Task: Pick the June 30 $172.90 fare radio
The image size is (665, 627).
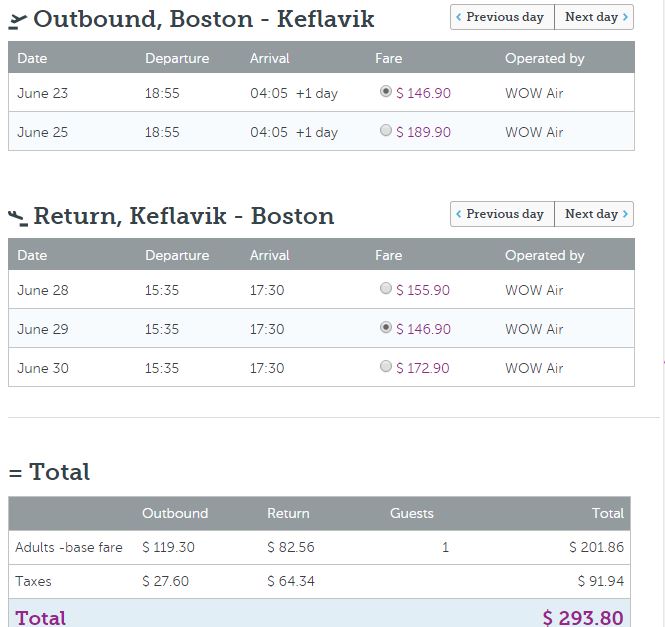Action: pos(386,367)
